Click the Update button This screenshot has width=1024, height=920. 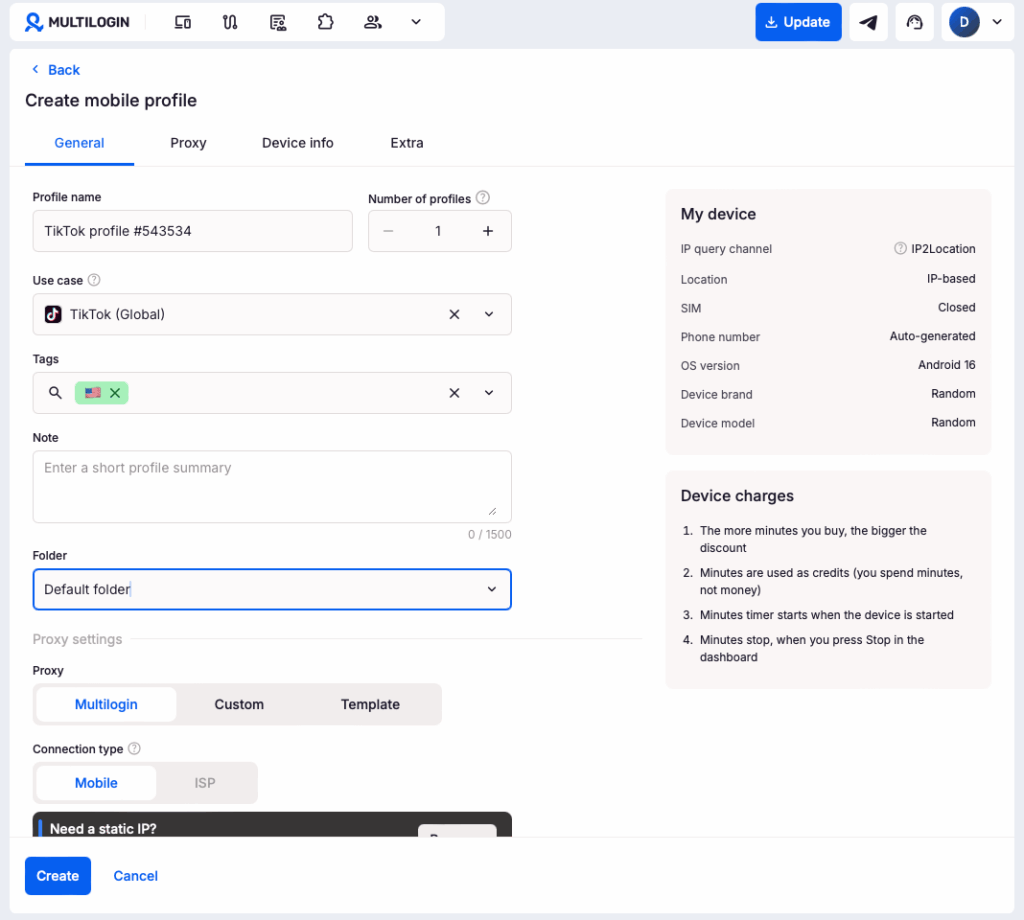(x=798, y=22)
